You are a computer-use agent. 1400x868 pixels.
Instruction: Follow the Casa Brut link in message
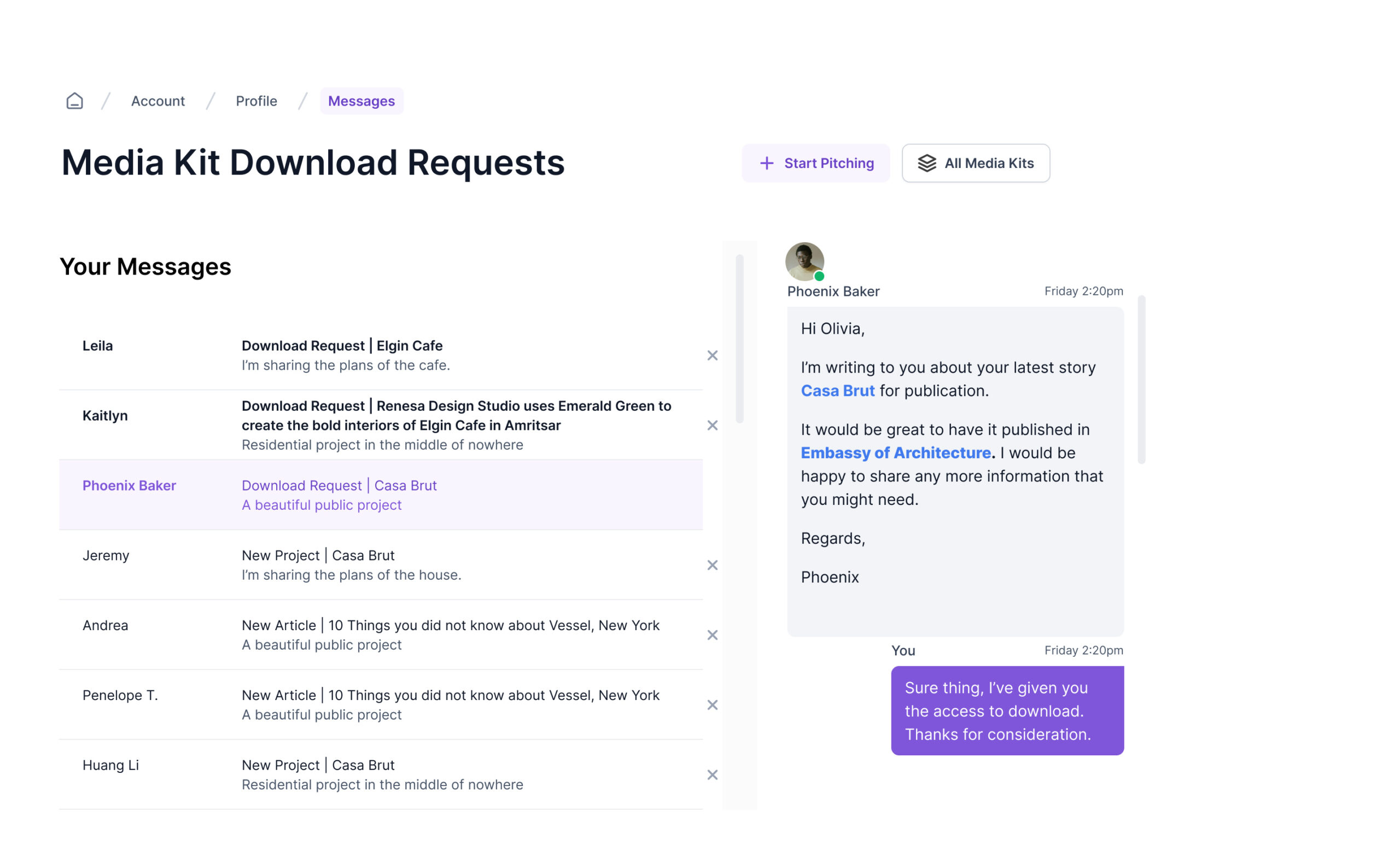pos(837,391)
